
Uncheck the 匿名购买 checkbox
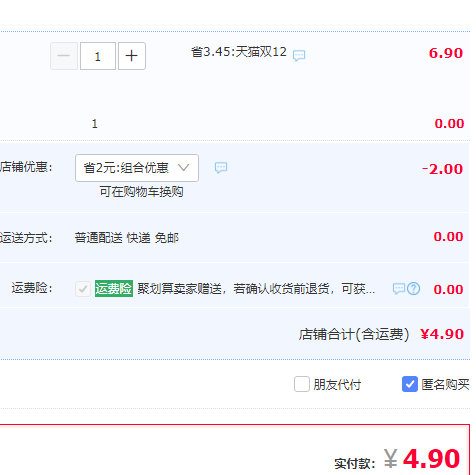[410, 384]
